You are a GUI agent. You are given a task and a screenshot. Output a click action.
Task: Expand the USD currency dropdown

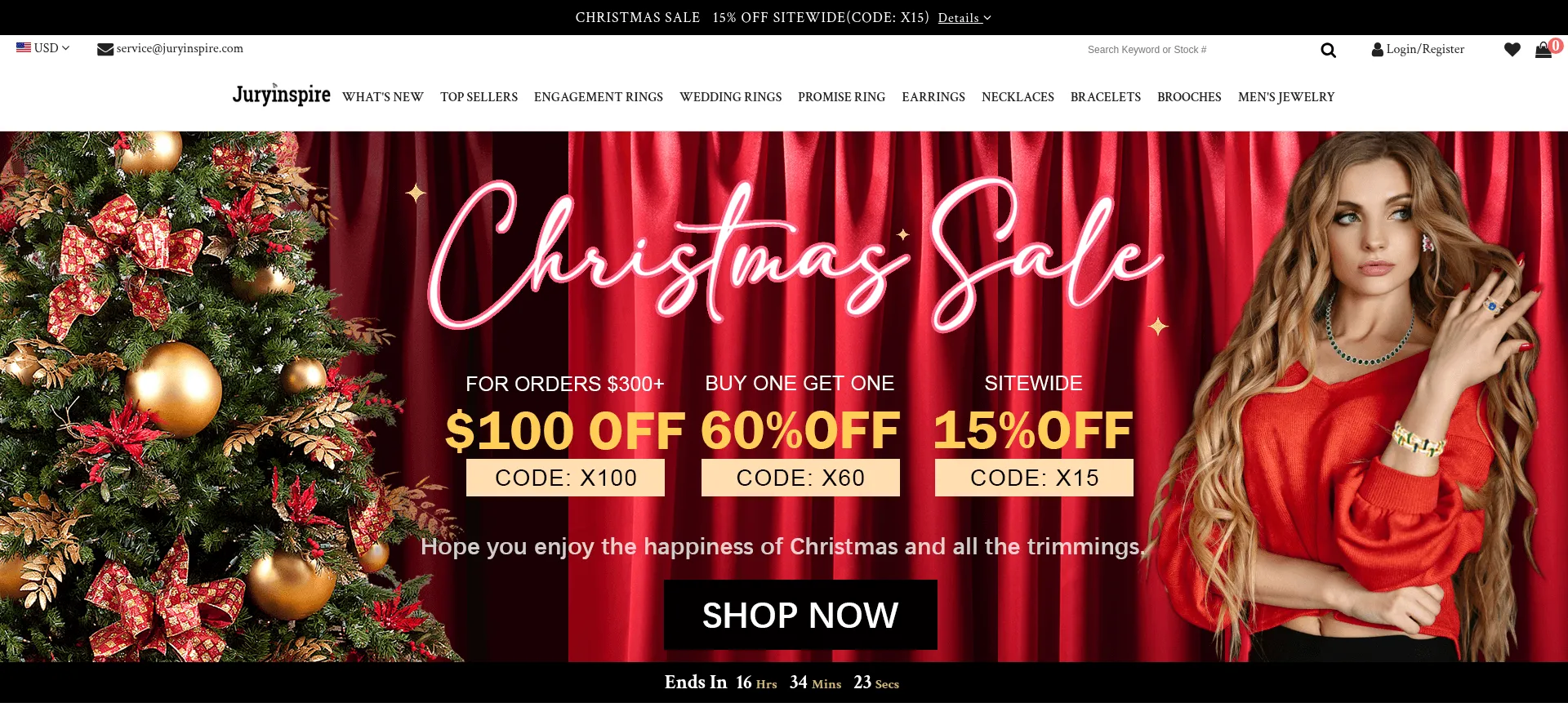click(51, 48)
